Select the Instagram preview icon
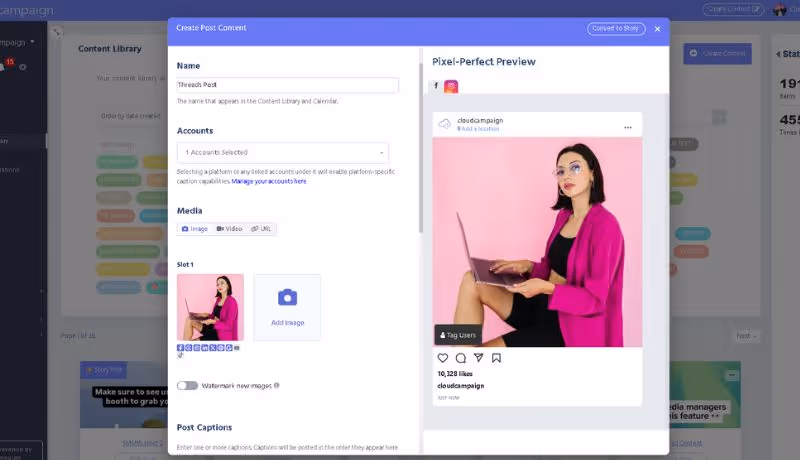The height and width of the screenshot is (460, 800). pyautogui.click(x=451, y=86)
